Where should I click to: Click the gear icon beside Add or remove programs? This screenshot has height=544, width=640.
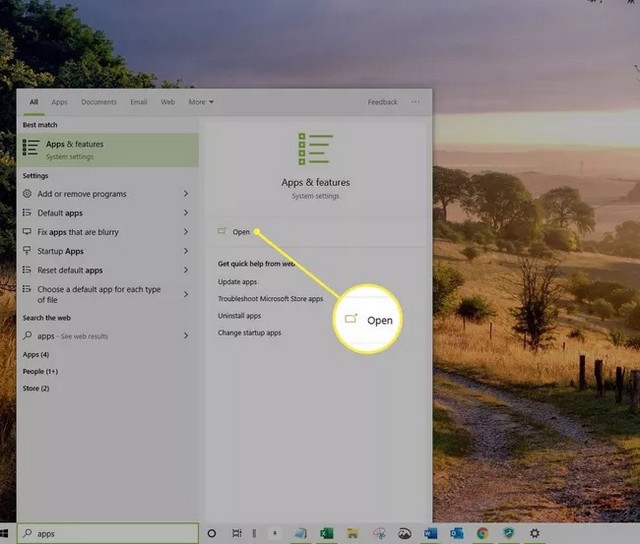(27, 194)
